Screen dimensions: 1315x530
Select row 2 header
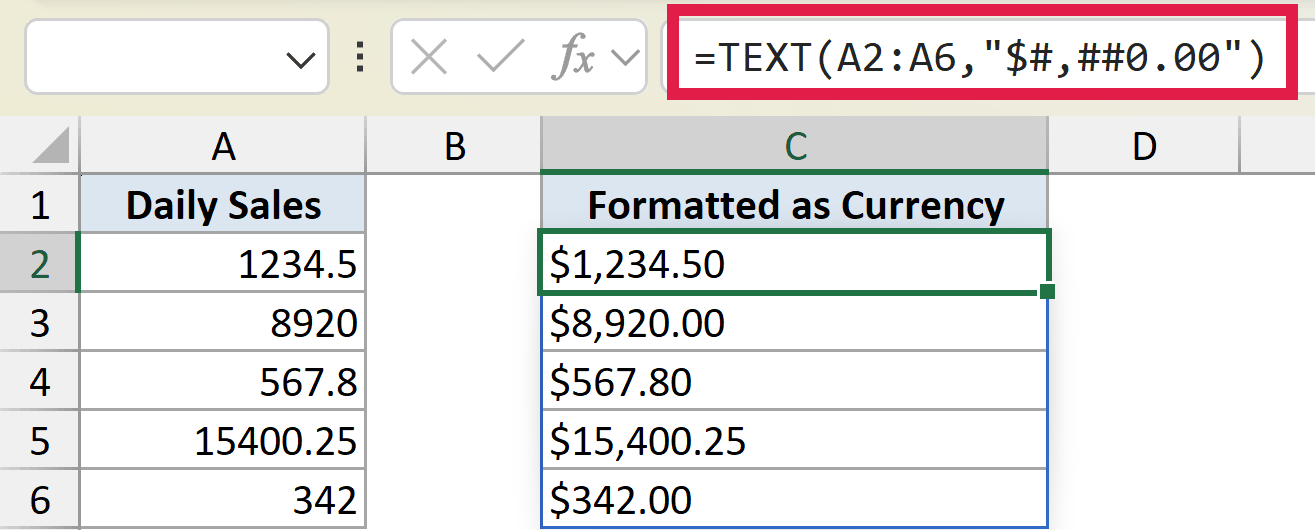39,263
